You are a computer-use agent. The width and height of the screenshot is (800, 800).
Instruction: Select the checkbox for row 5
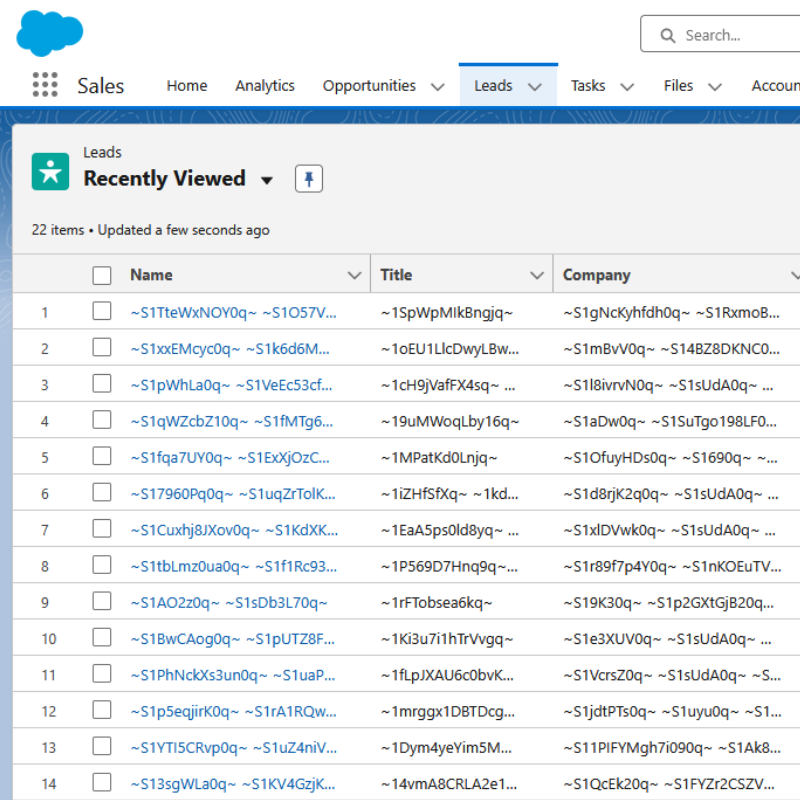coord(102,456)
